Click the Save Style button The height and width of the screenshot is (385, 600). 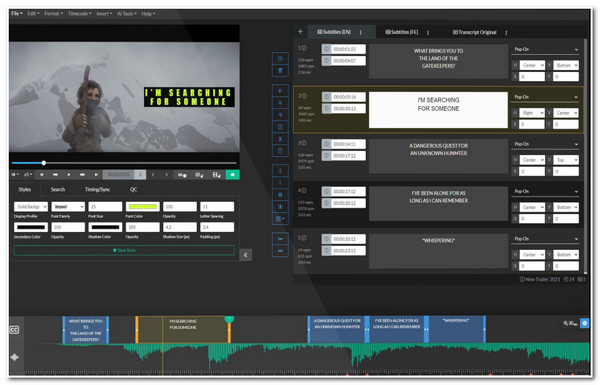(124, 250)
